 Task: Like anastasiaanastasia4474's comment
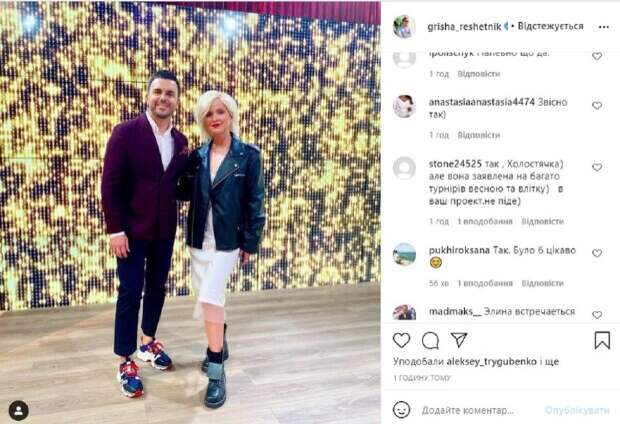tap(597, 106)
